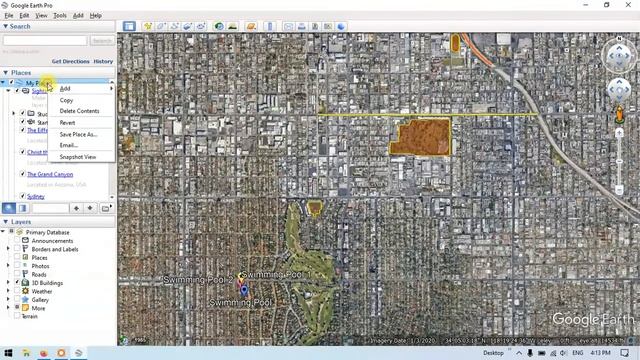Collapse the Layers panel
The height and width of the screenshot is (360, 640).
coord(6,222)
